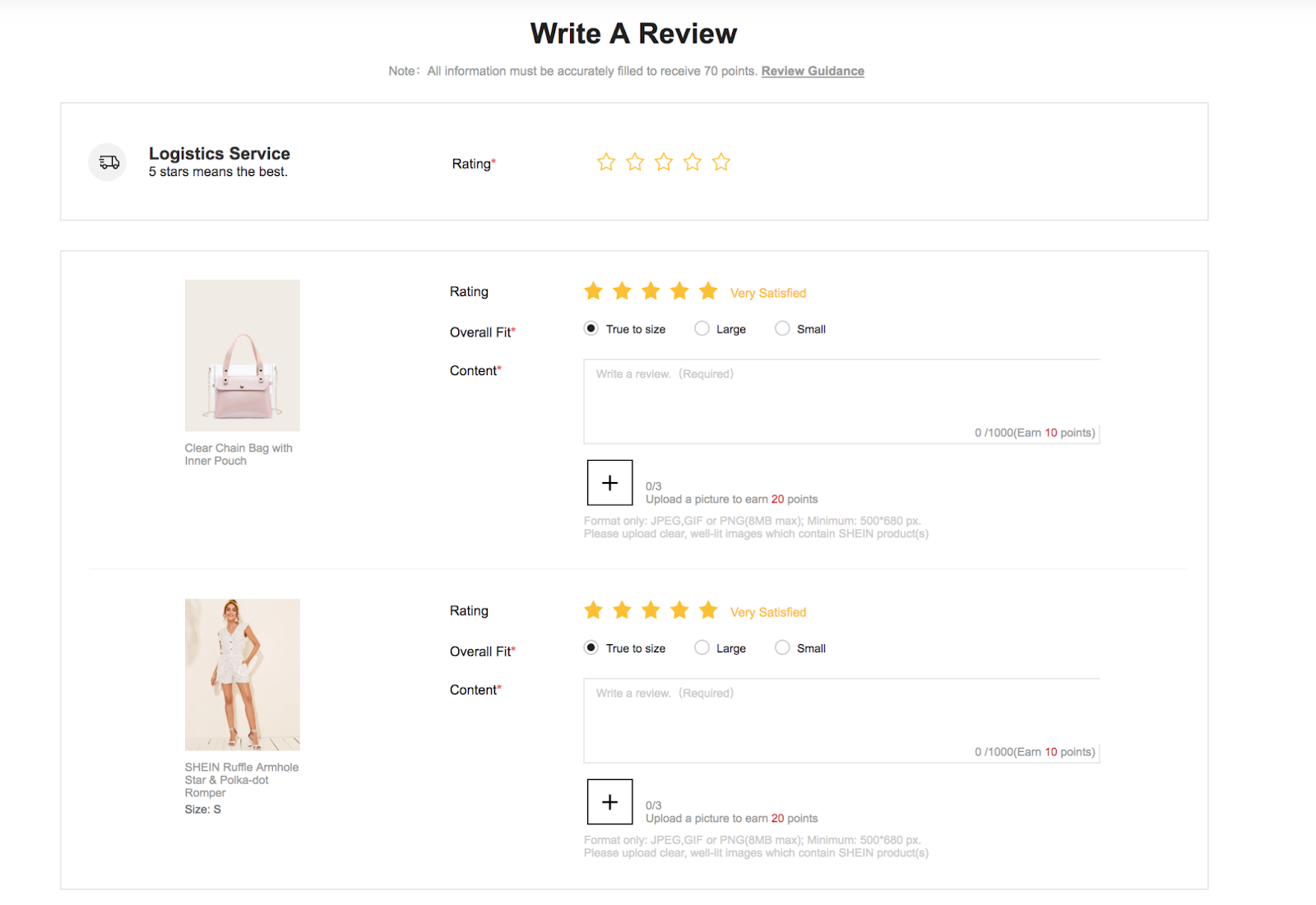Set Clear Chain Bag rating to four stars
This screenshot has height=905, width=1316.
(x=679, y=291)
